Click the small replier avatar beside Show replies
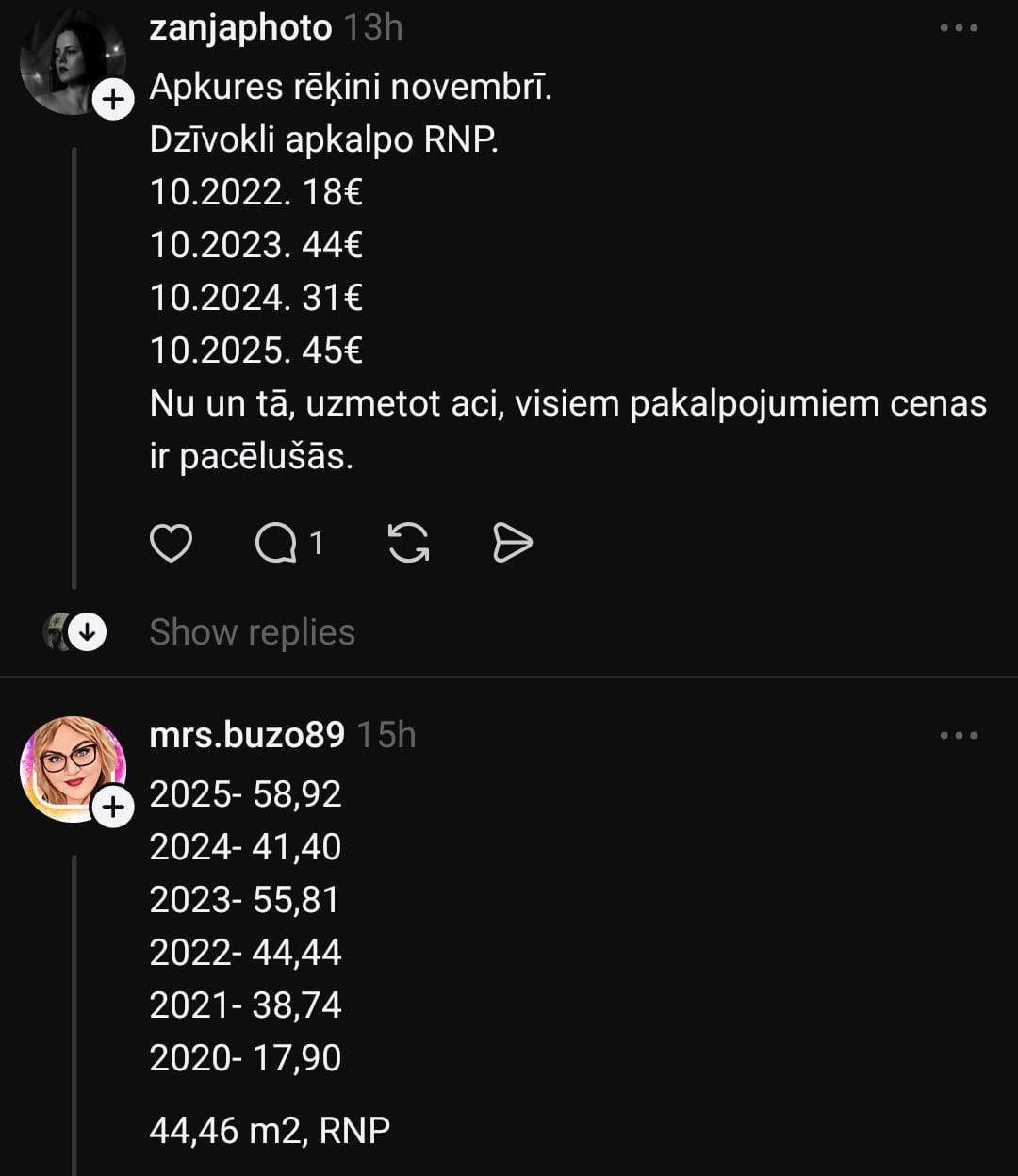The width and height of the screenshot is (1018, 1176). (58, 632)
